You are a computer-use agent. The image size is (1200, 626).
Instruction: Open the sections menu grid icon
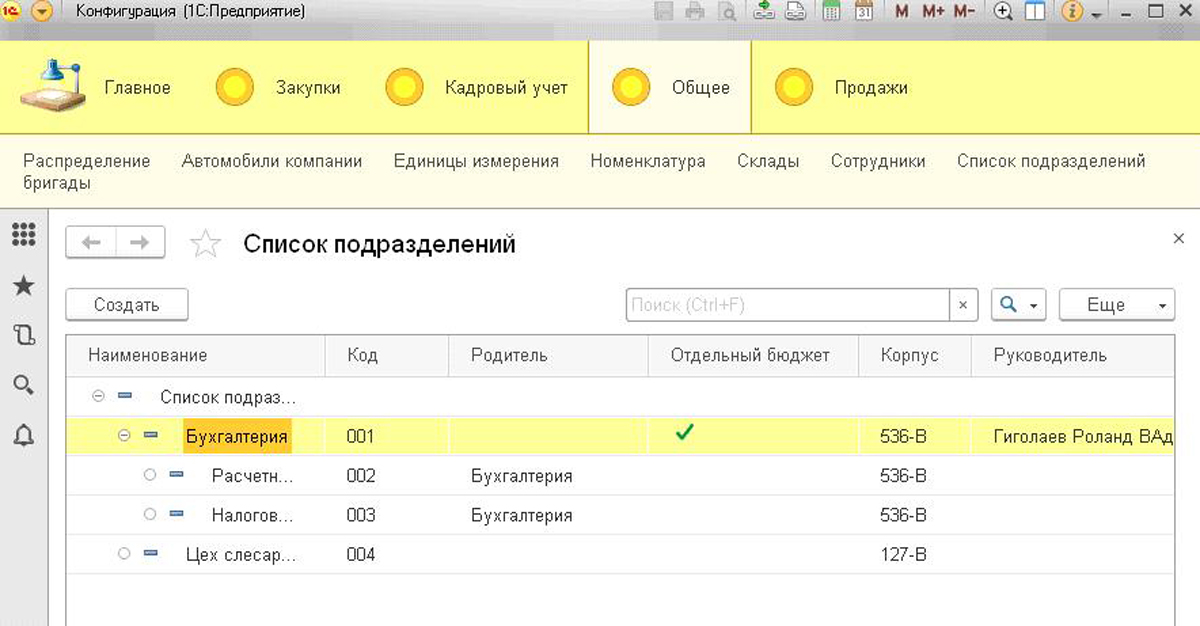pyautogui.click(x=23, y=236)
